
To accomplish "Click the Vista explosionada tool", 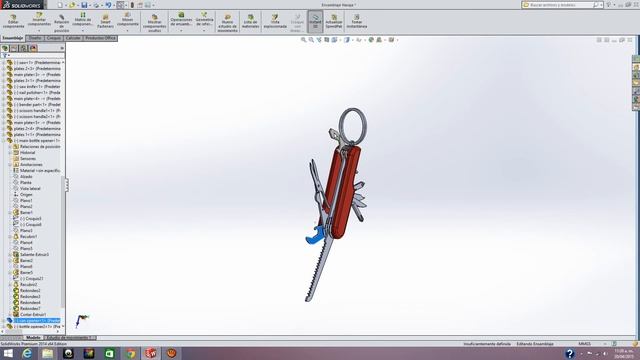I will point(275,21).
